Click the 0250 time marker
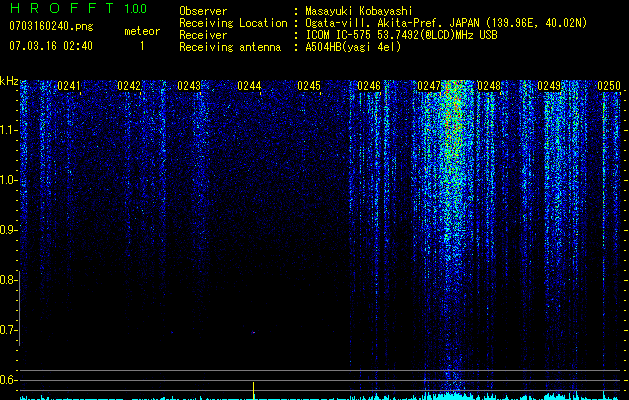The height and width of the screenshot is (400, 629). pyautogui.click(x=609, y=86)
